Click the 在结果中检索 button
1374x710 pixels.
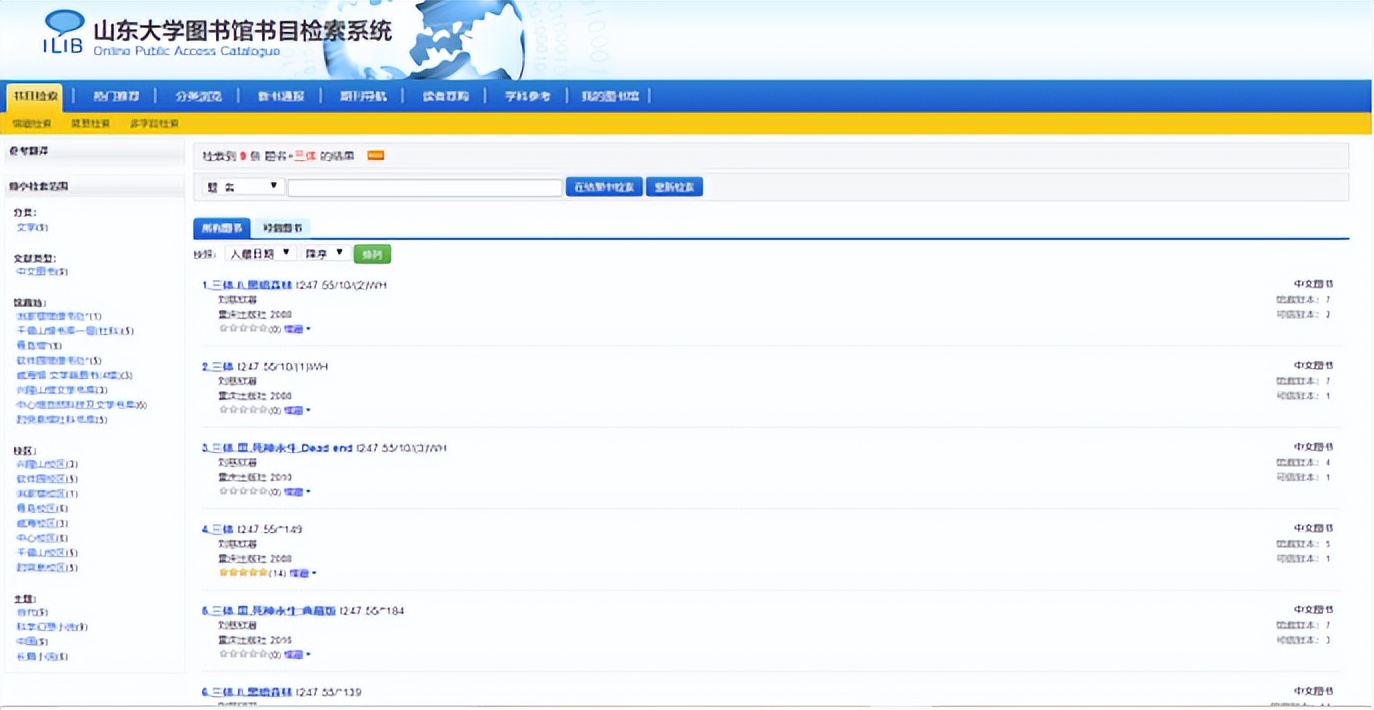click(604, 187)
